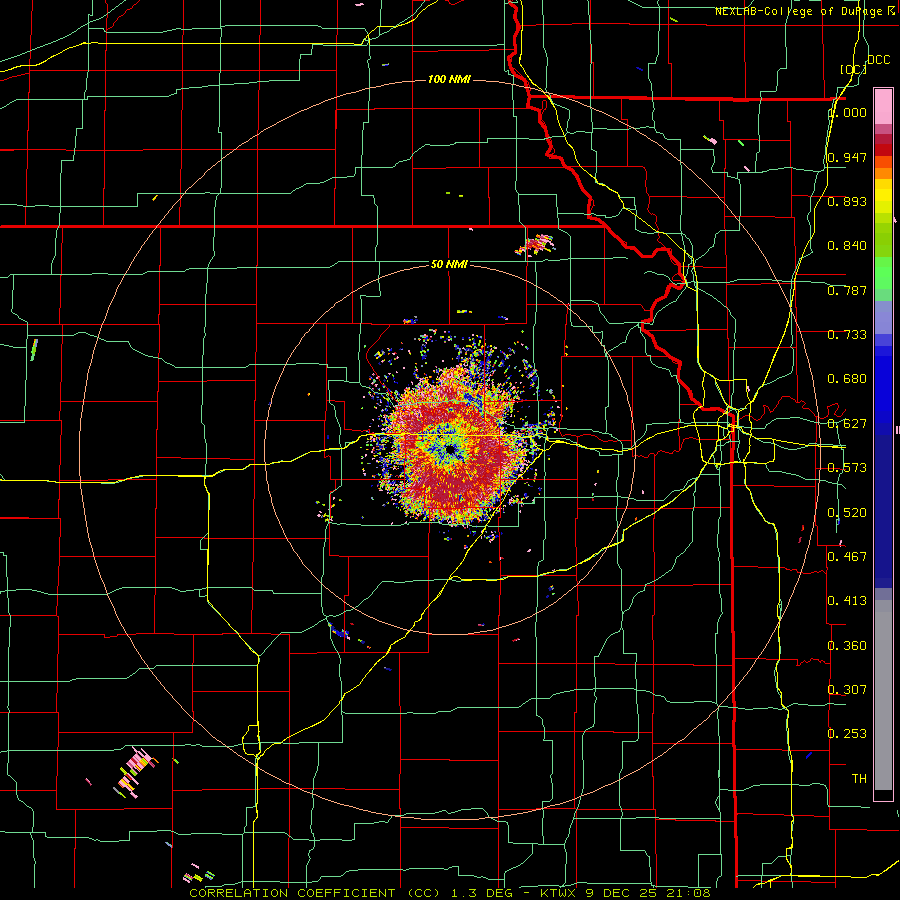Image resolution: width=900 pixels, height=900 pixels.
Task: Select the 0.733 legend value
Action: click(x=847, y=334)
